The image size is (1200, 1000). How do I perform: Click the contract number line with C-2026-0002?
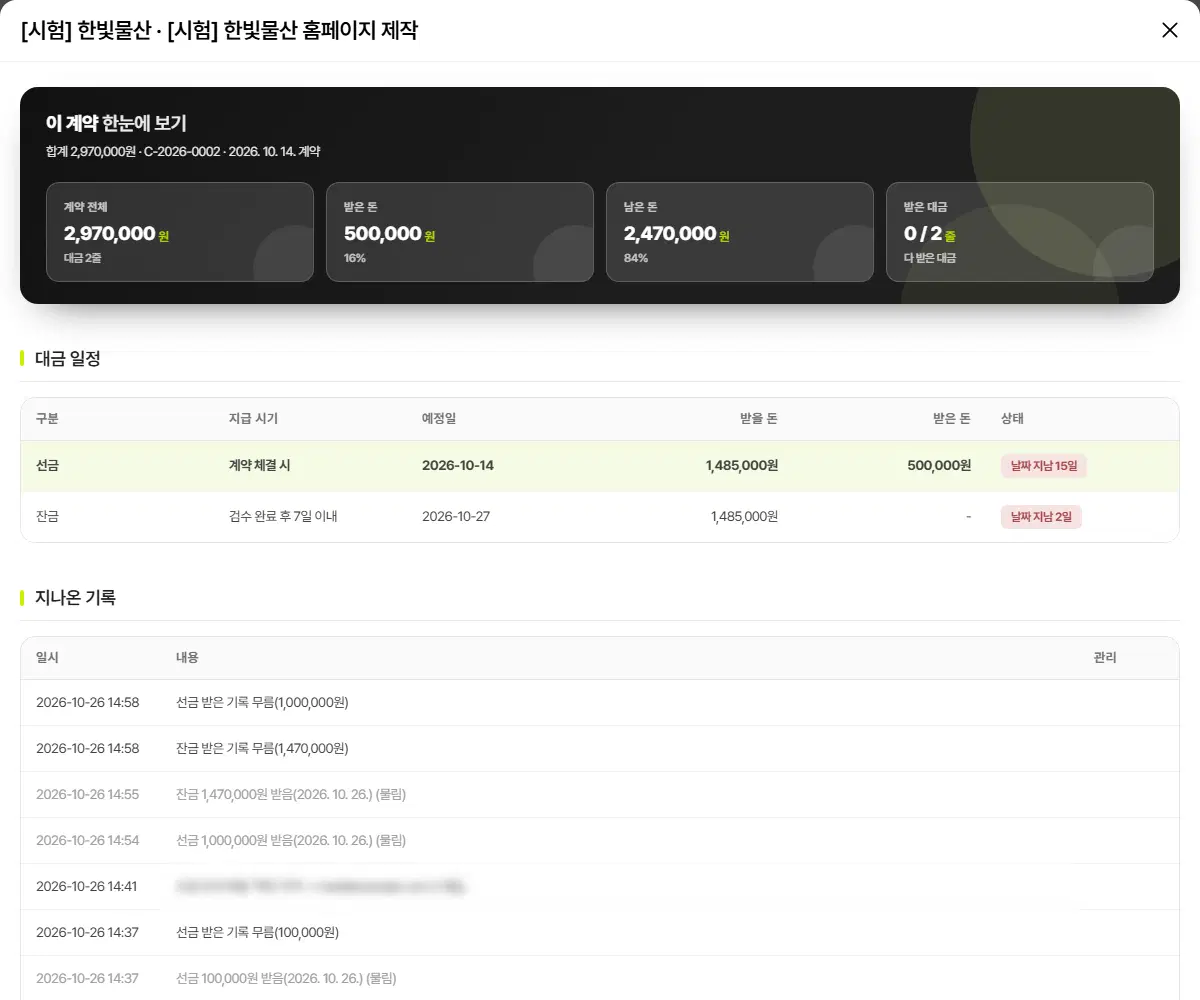tap(183, 152)
